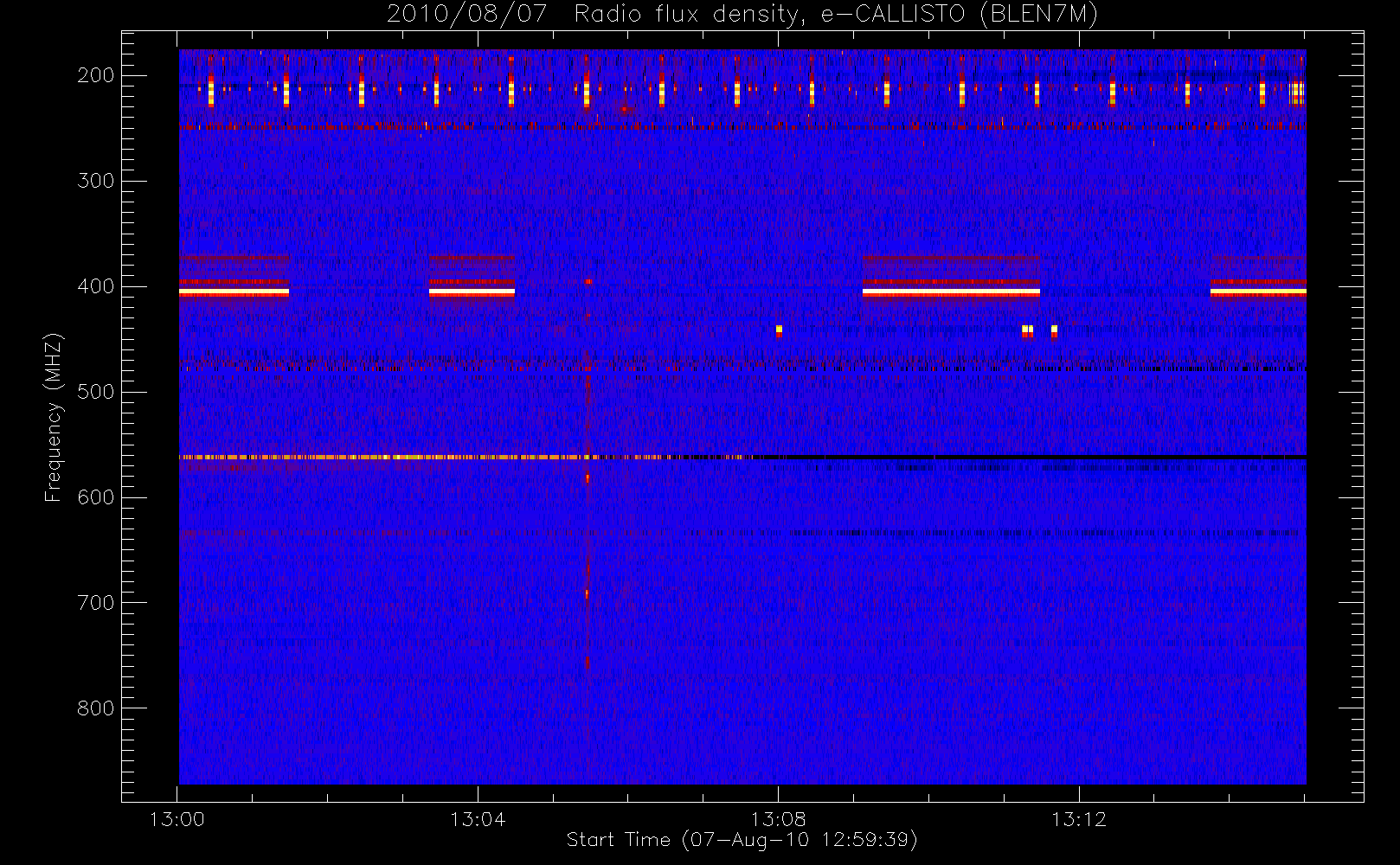1400x865 pixels.
Task: Click the 800 frequency tick label
Action: tap(96, 708)
